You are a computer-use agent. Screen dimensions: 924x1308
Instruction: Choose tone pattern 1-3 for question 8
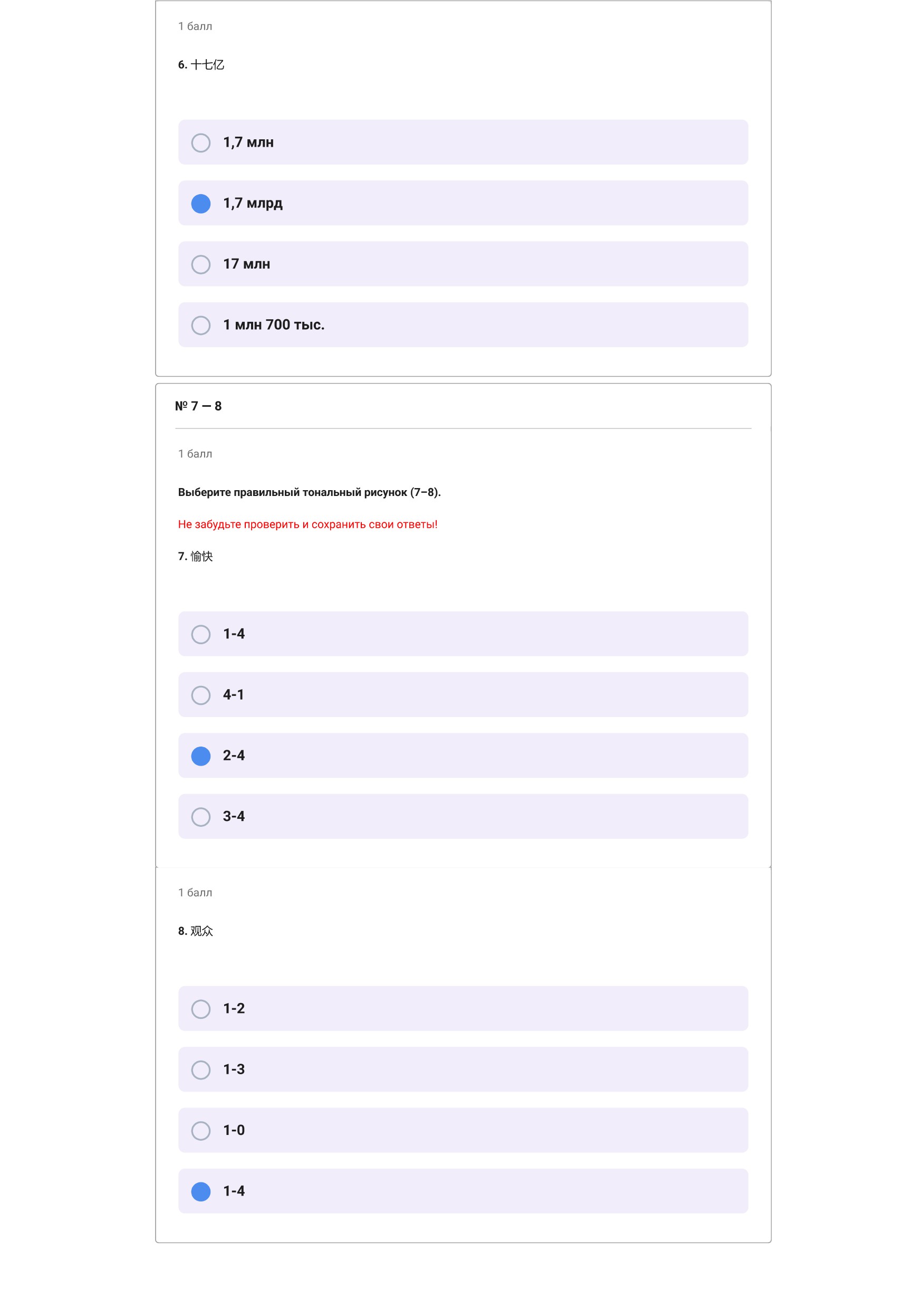[x=200, y=1070]
